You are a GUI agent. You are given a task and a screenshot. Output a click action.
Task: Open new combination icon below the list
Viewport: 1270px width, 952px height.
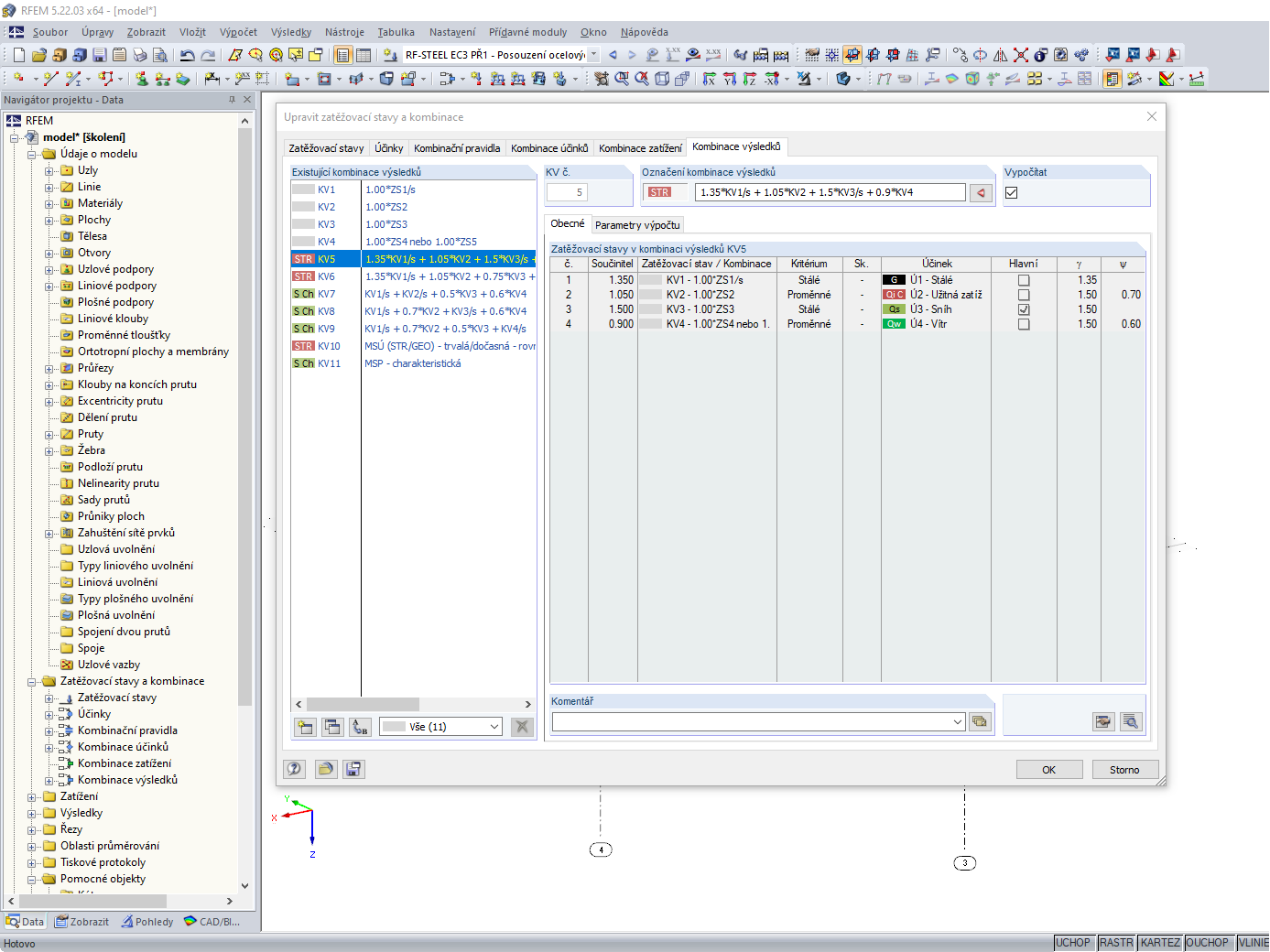(x=305, y=727)
